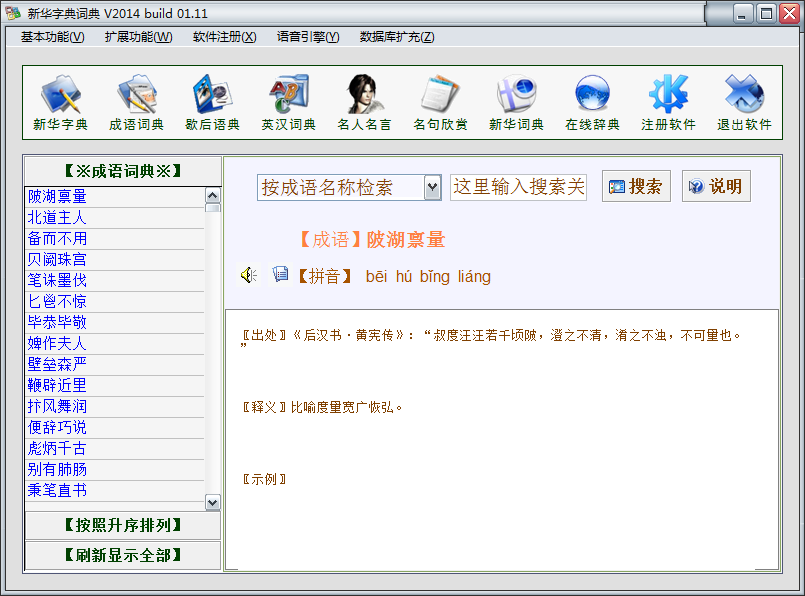Image resolution: width=805 pixels, height=596 pixels.
Task: Close the dictionary window
Action: [x=789, y=13]
